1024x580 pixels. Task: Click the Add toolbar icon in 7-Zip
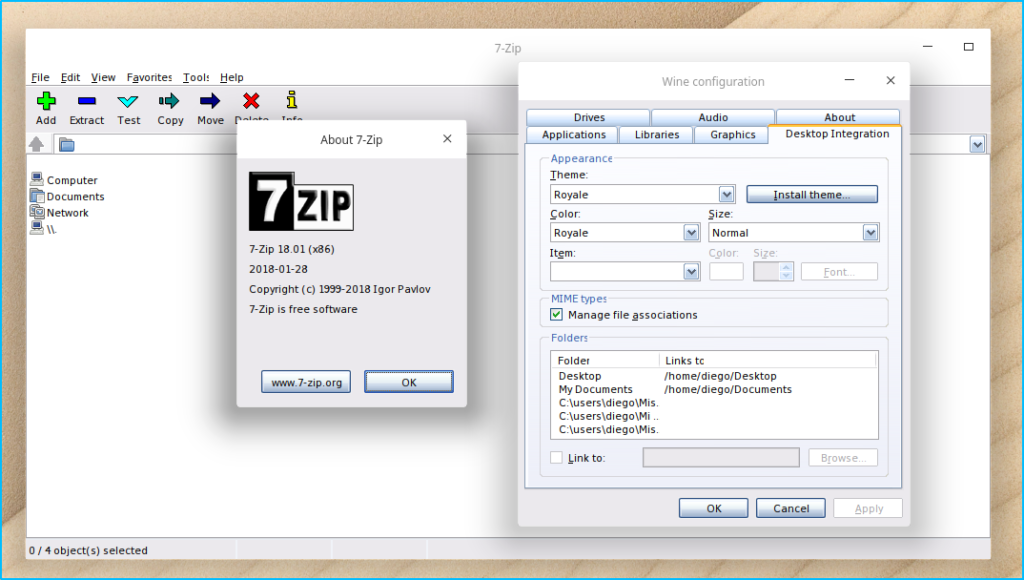[46, 101]
